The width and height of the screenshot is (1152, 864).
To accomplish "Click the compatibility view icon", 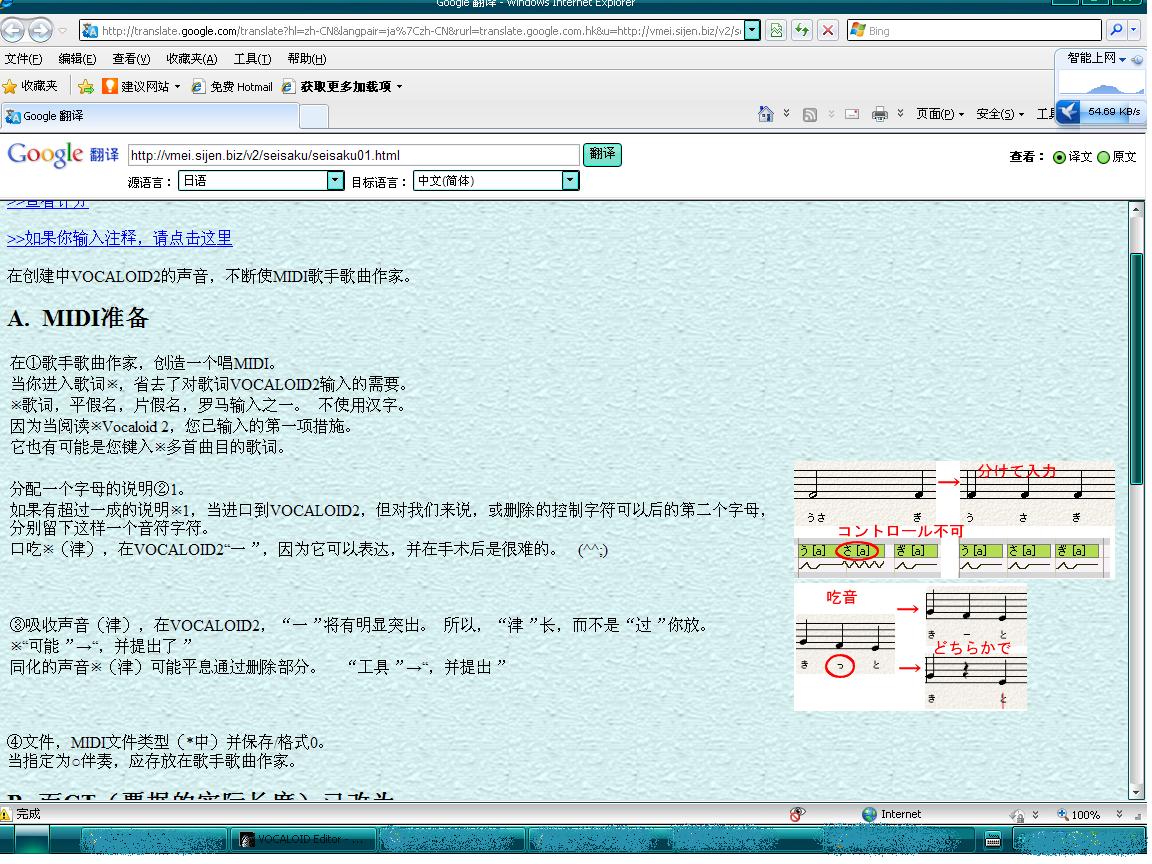I will tap(776, 31).
